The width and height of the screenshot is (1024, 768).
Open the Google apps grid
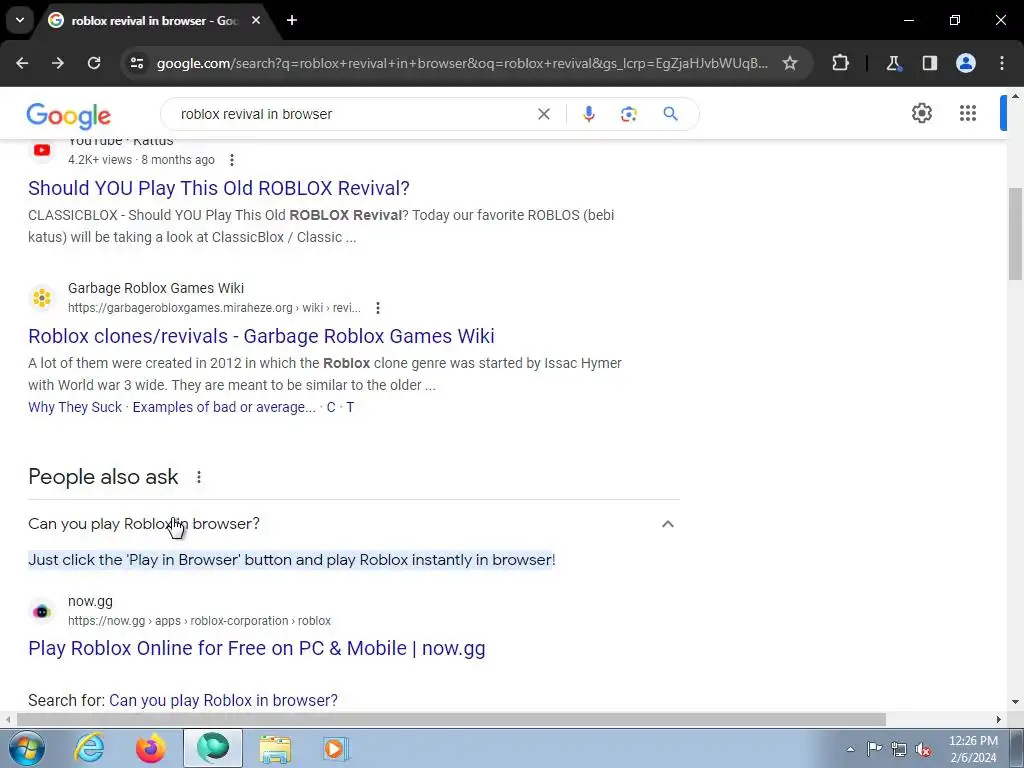tap(968, 114)
